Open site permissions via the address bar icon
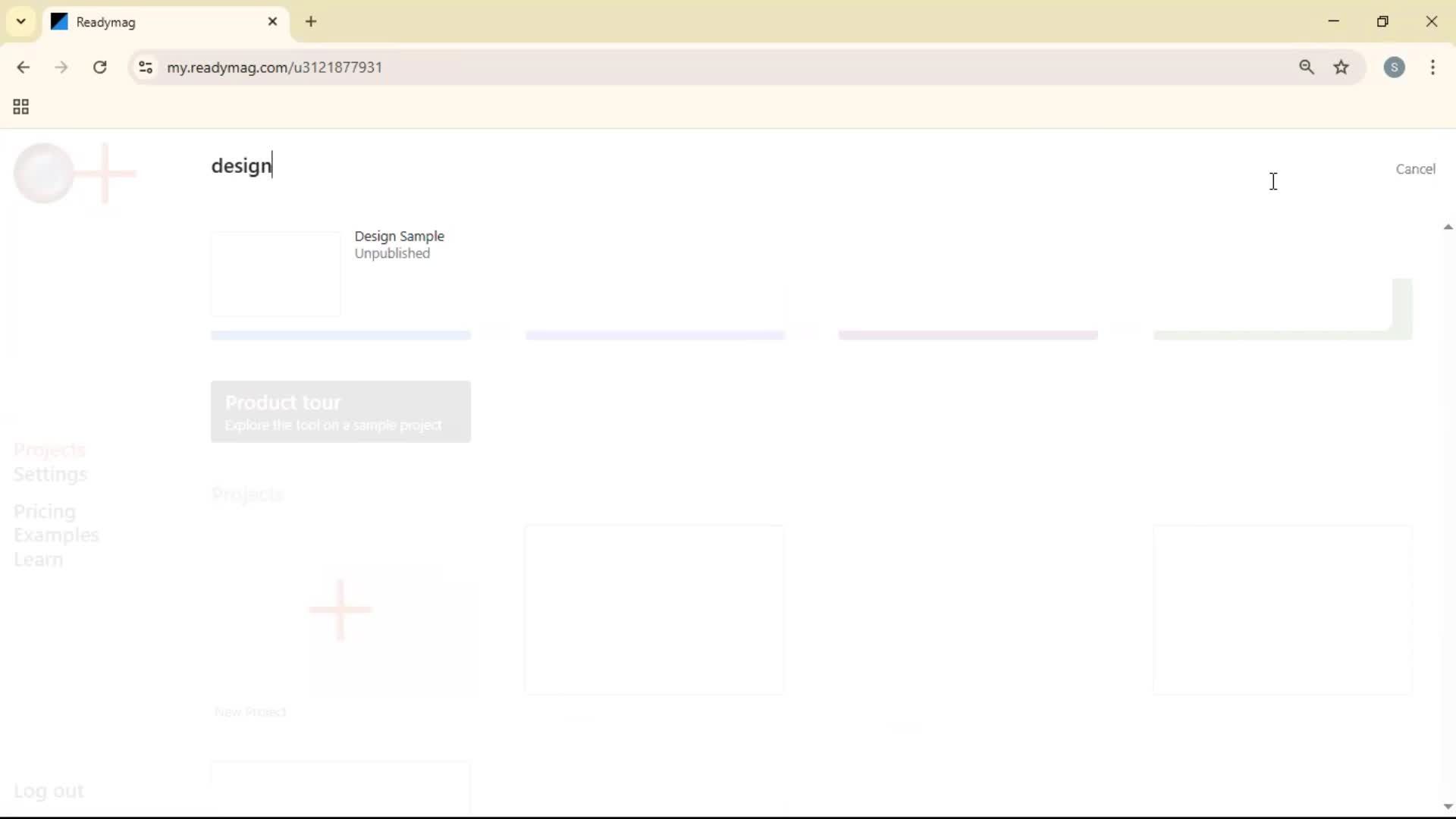The width and height of the screenshot is (1456, 819). 146,67
